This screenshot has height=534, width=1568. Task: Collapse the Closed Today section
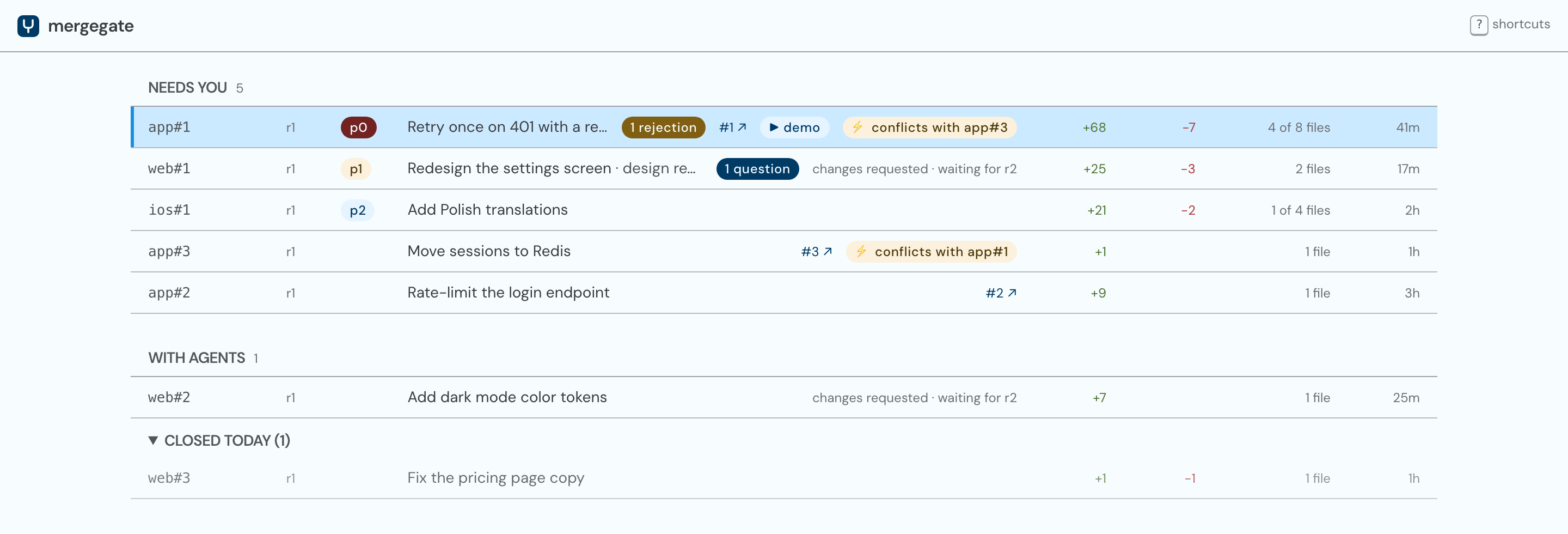point(219,440)
